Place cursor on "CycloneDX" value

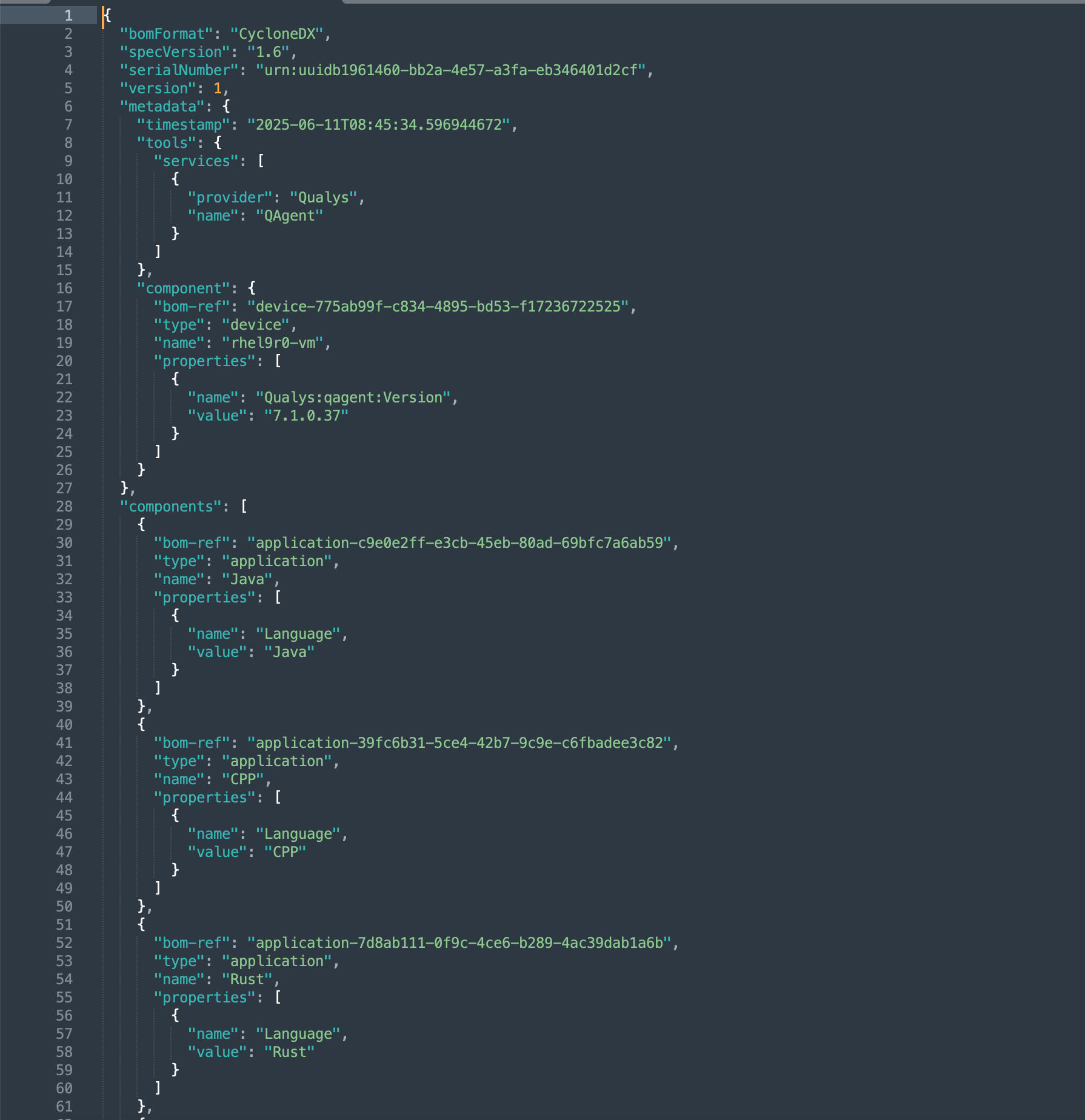(277, 34)
